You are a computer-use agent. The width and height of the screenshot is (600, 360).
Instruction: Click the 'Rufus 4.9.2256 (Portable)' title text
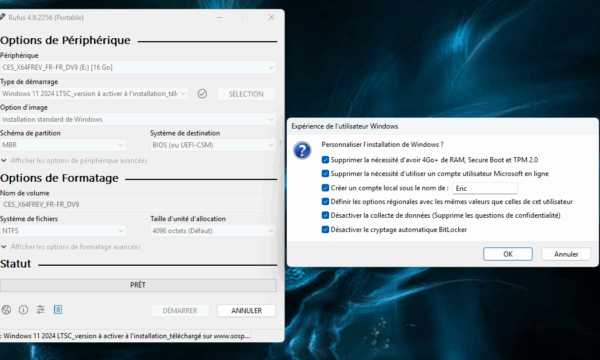(46, 18)
